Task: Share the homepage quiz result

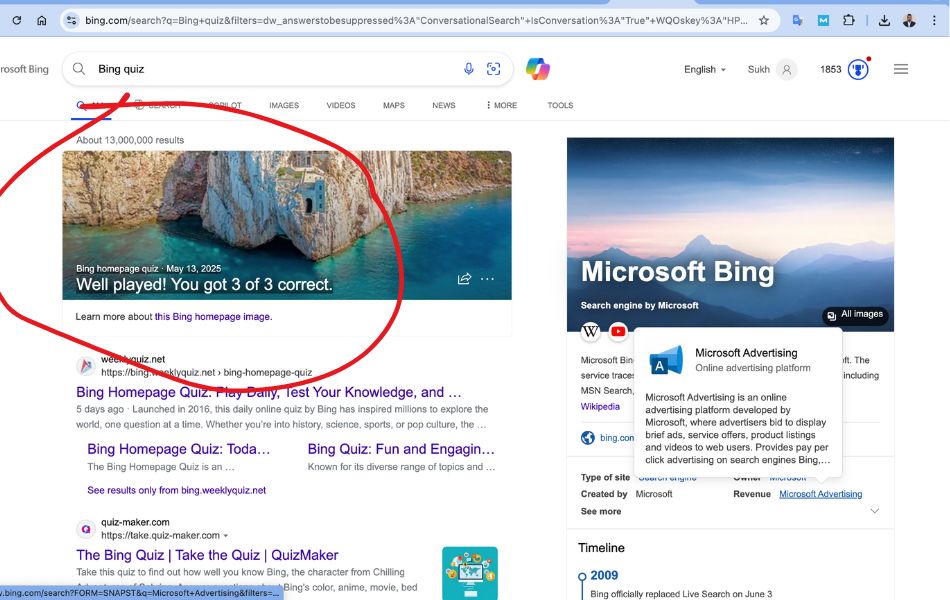Action: pos(464,279)
